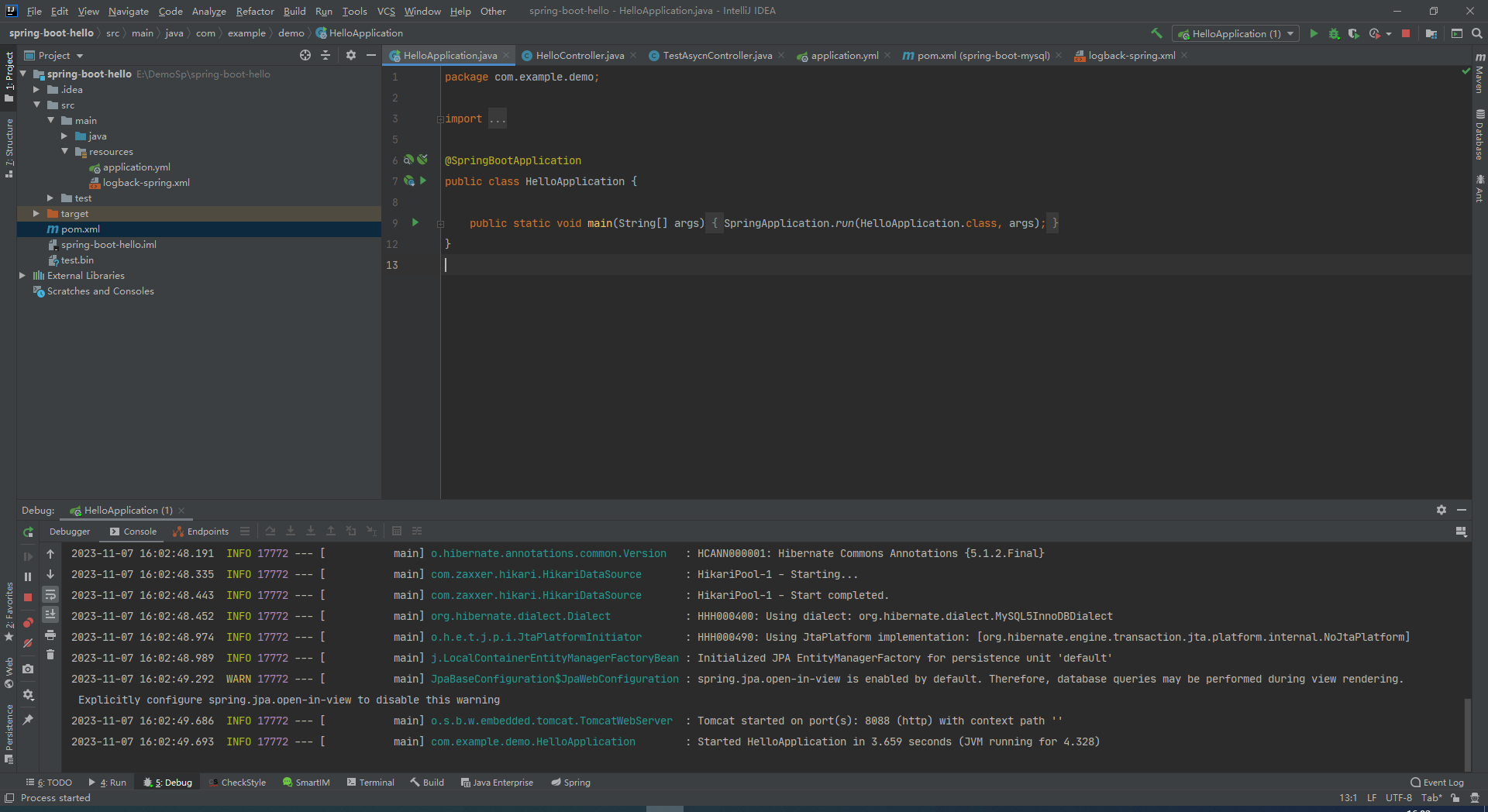Click the View Breakpoints icon
The image size is (1488, 812).
[x=28, y=623]
